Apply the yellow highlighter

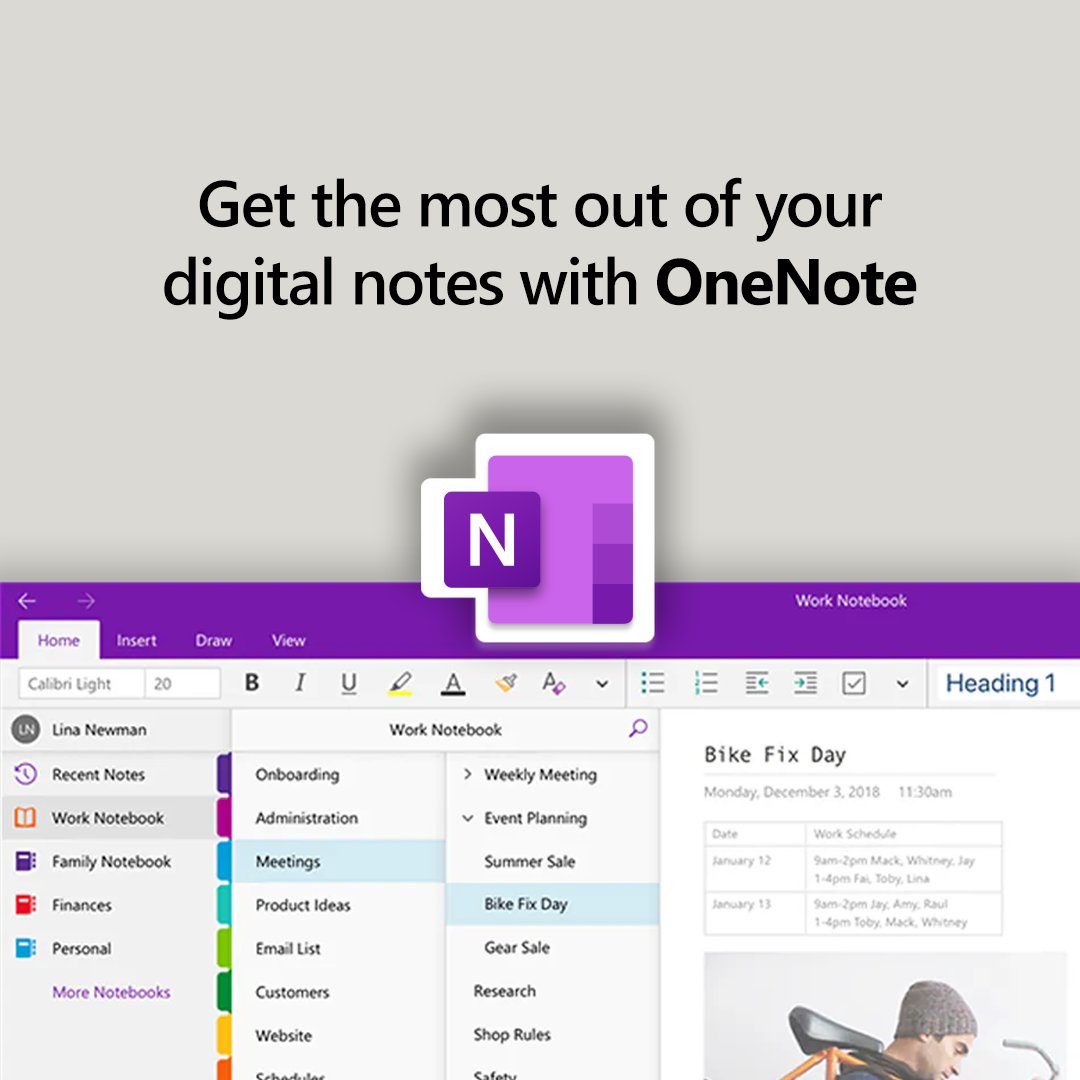point(400,683)
